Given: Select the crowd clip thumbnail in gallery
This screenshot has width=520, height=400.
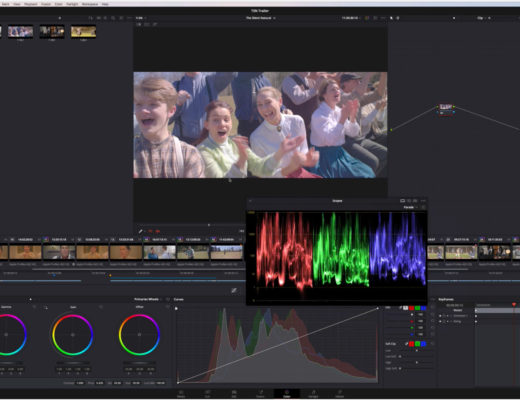Looking at the screenshot, I should [20, 32].
